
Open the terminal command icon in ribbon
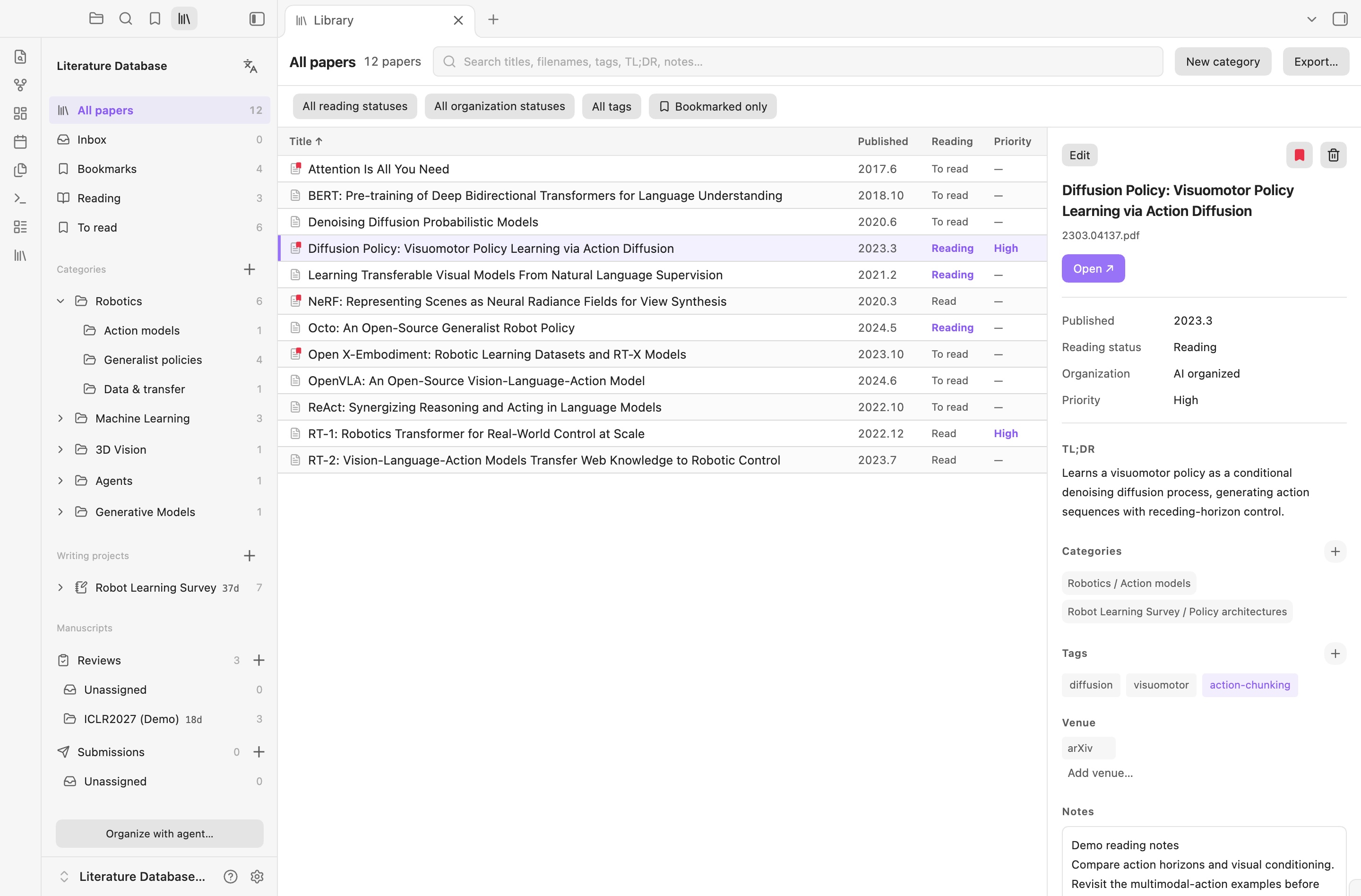click(20, 198)
